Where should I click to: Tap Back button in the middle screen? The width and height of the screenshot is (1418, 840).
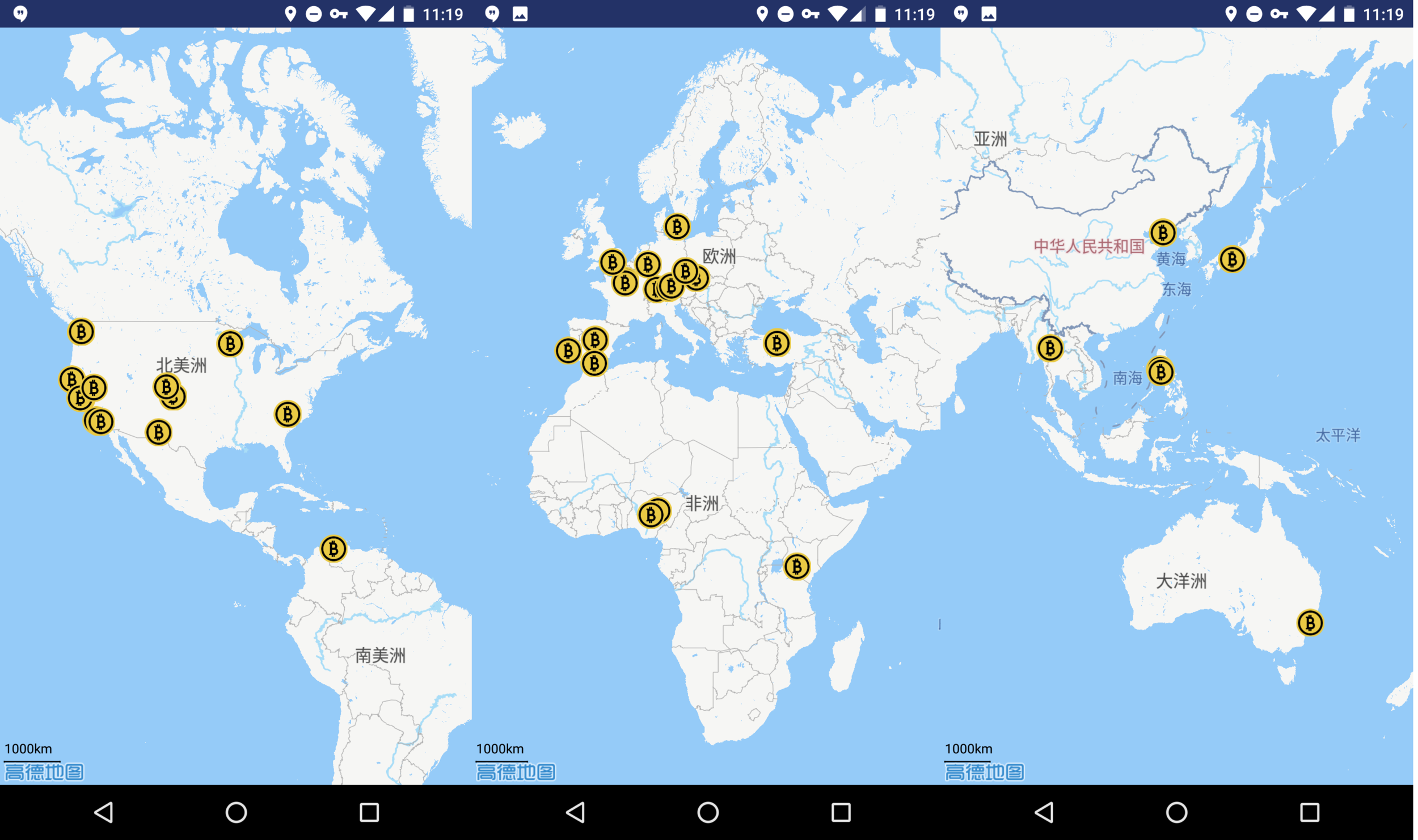point(576,812)
